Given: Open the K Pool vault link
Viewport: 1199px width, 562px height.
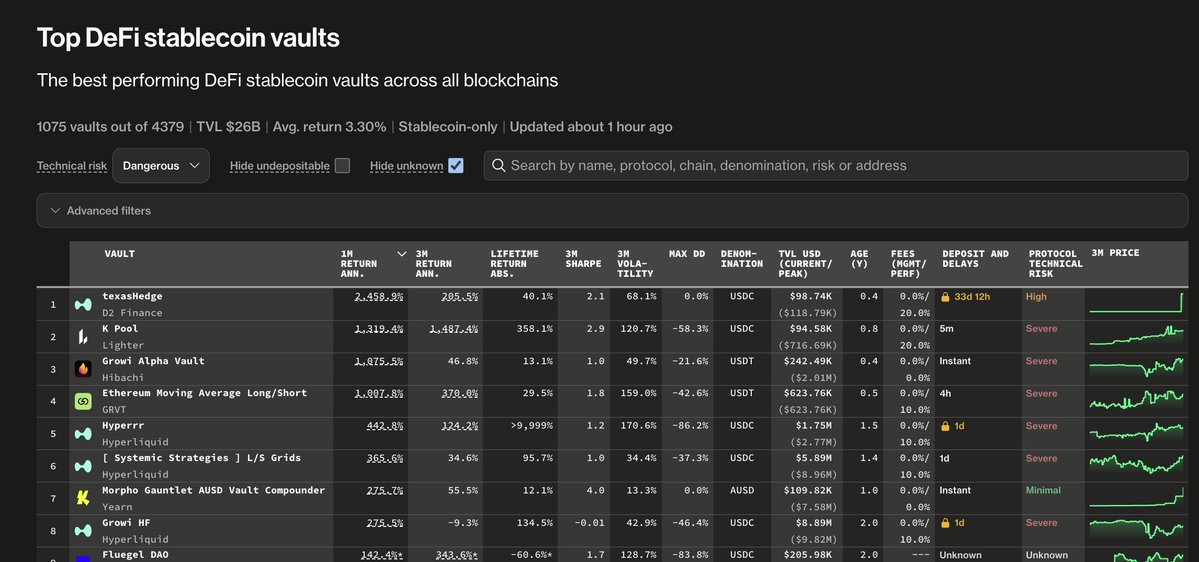Looking at the screenshot, I should point(118,328).
